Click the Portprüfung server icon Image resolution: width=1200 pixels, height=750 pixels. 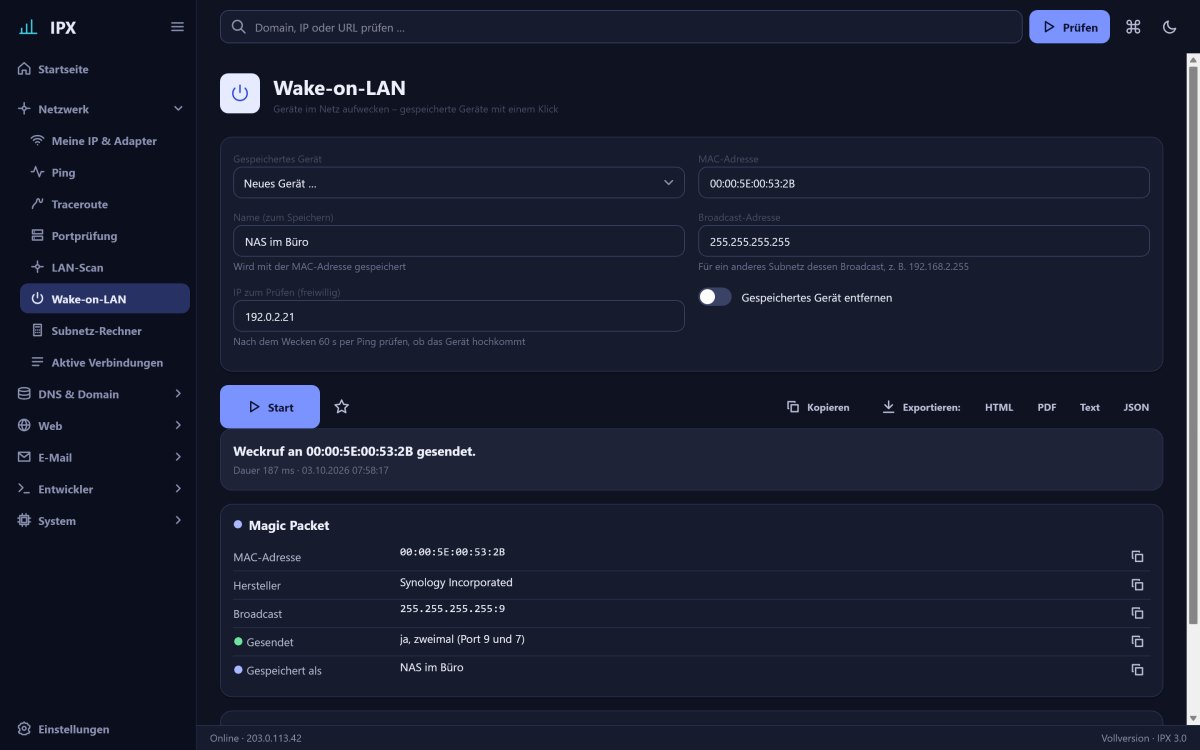coord(38,236)
